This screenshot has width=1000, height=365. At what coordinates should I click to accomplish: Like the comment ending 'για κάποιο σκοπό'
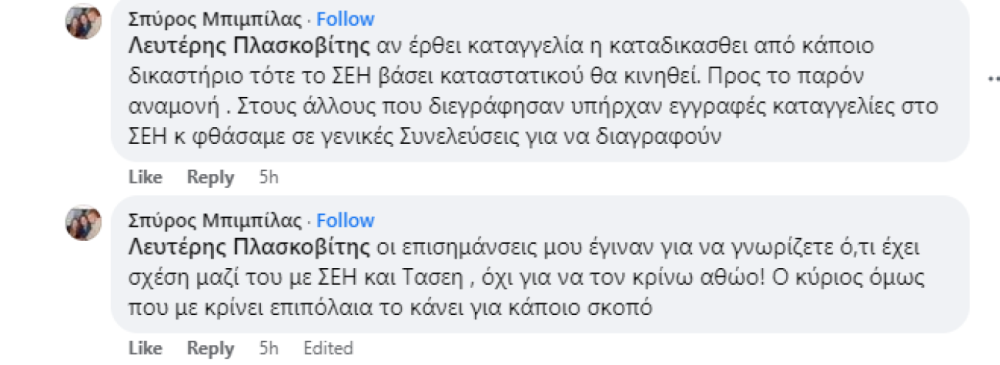145,348
